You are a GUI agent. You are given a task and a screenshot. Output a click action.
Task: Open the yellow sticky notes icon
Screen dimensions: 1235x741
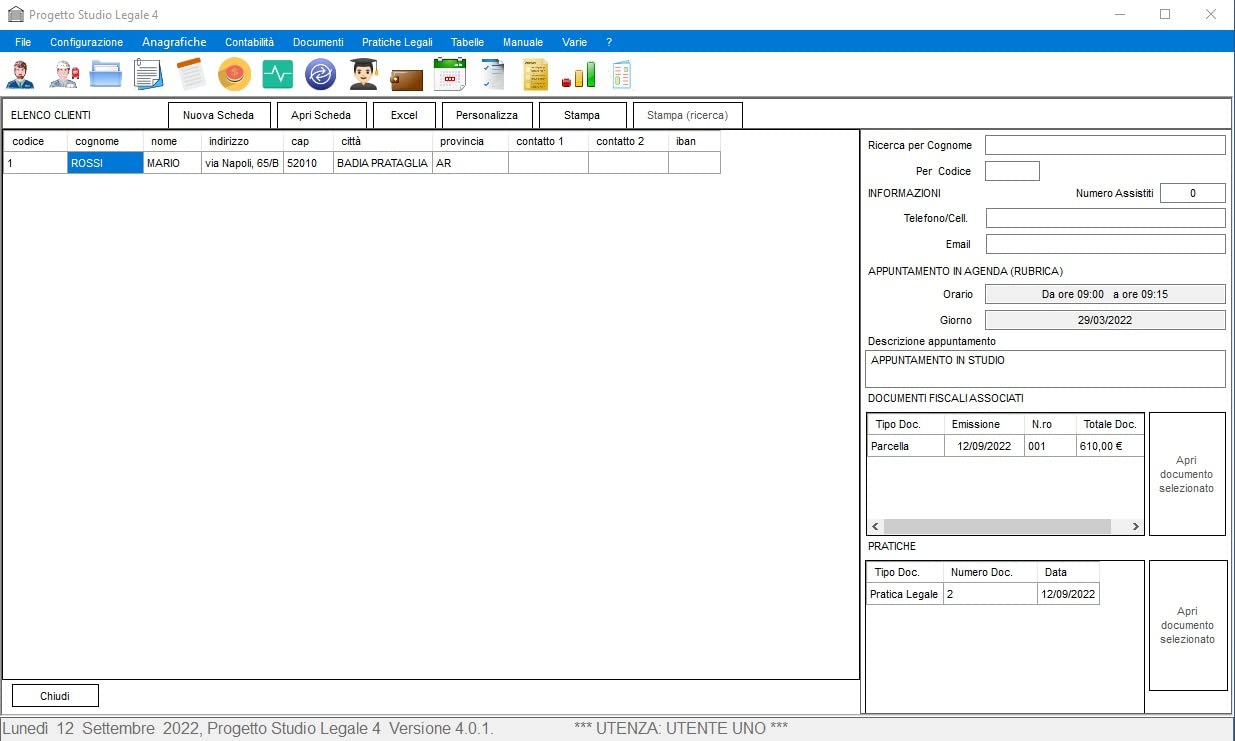pyautogui.click(x=535, y=74)
